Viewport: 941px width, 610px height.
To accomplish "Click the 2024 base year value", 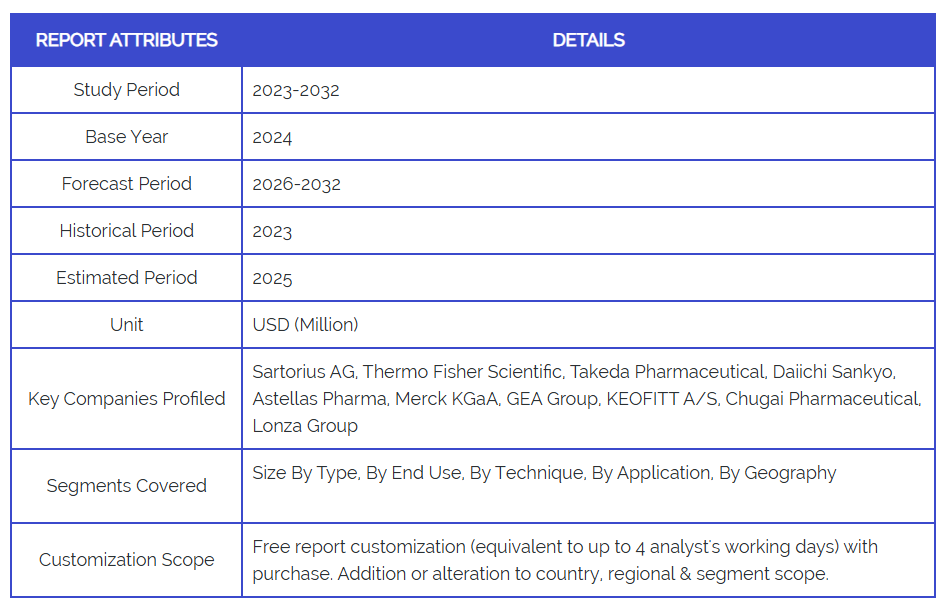I will click(x=272, y=137).
